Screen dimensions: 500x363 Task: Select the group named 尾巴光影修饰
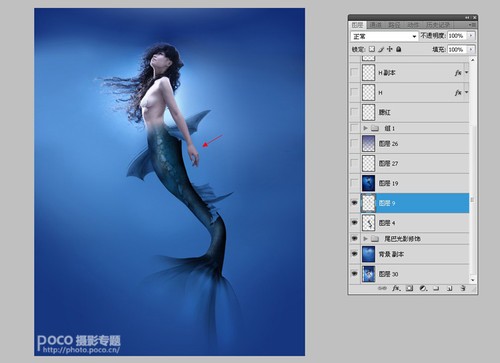pos(409,239)
